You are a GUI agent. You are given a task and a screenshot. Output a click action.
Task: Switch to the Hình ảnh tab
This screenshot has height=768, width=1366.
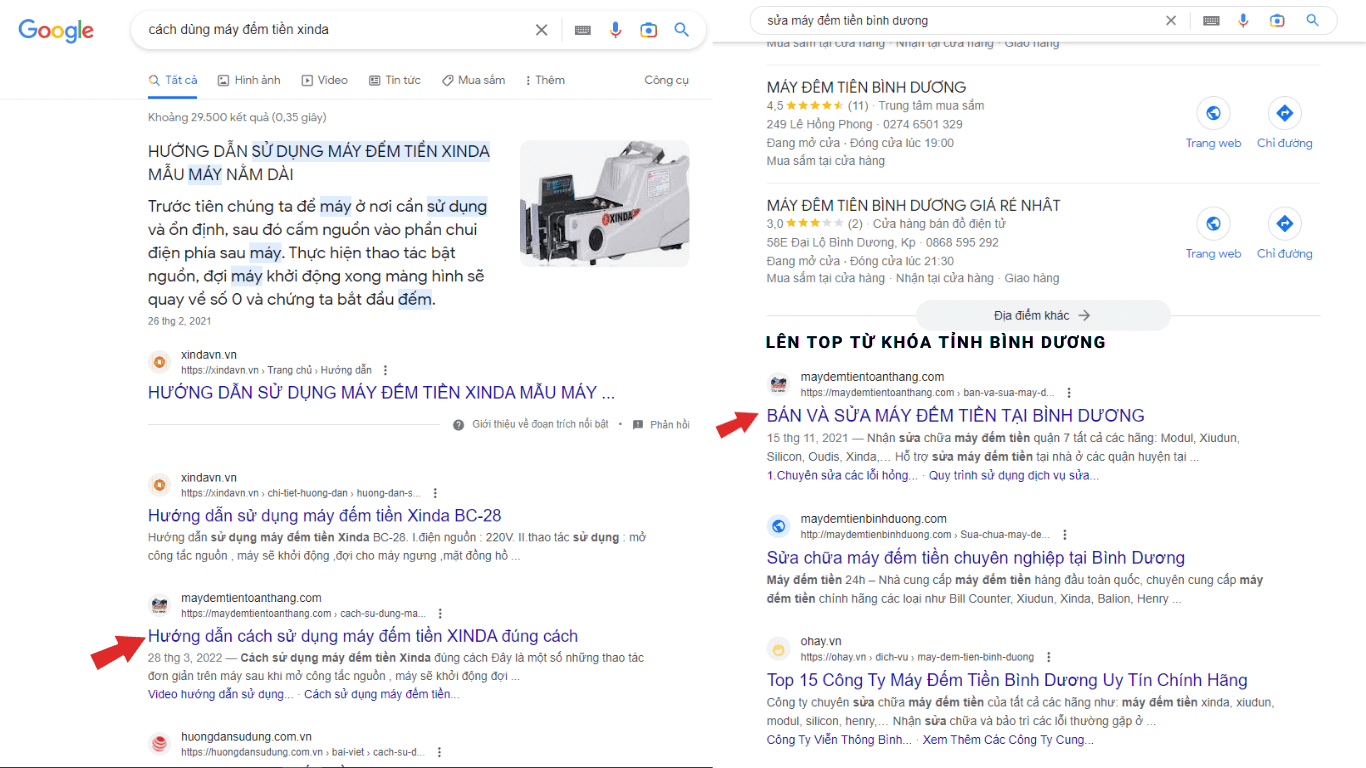[x=249, y=80]
